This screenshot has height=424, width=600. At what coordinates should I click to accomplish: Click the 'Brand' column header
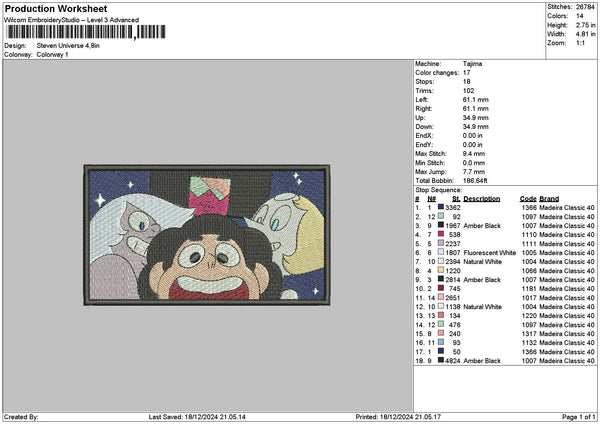coord(549,199)
